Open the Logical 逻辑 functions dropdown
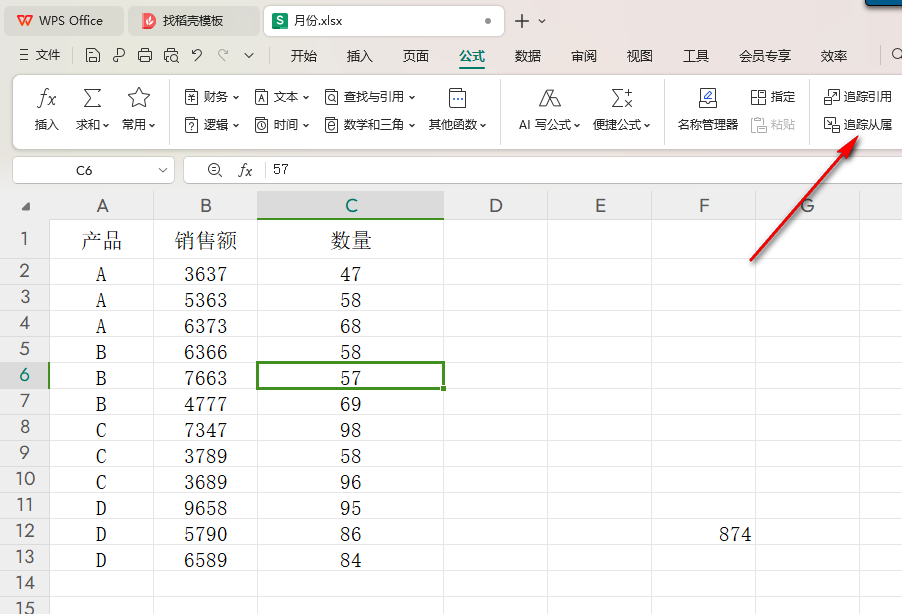 [212, 124]
